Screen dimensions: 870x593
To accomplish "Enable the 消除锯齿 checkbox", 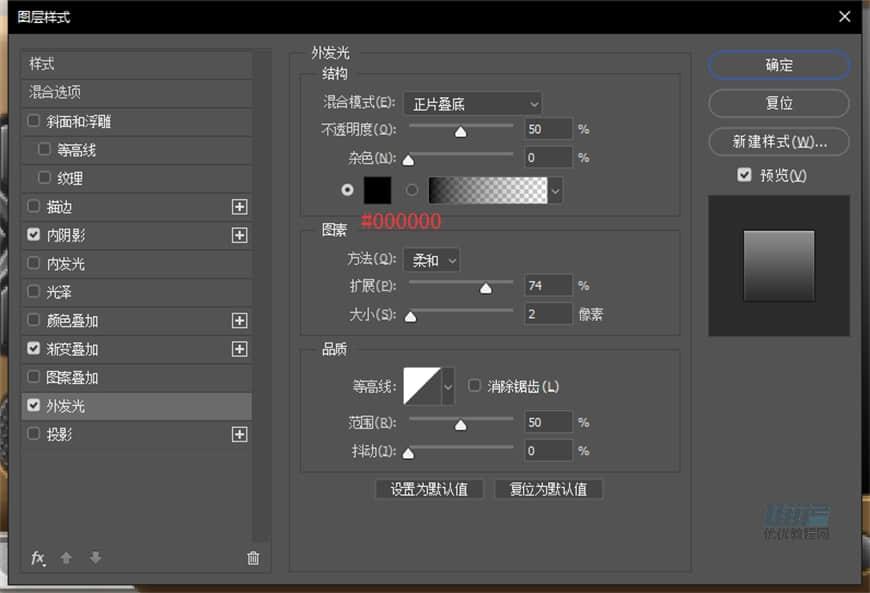I will [474, 385].
